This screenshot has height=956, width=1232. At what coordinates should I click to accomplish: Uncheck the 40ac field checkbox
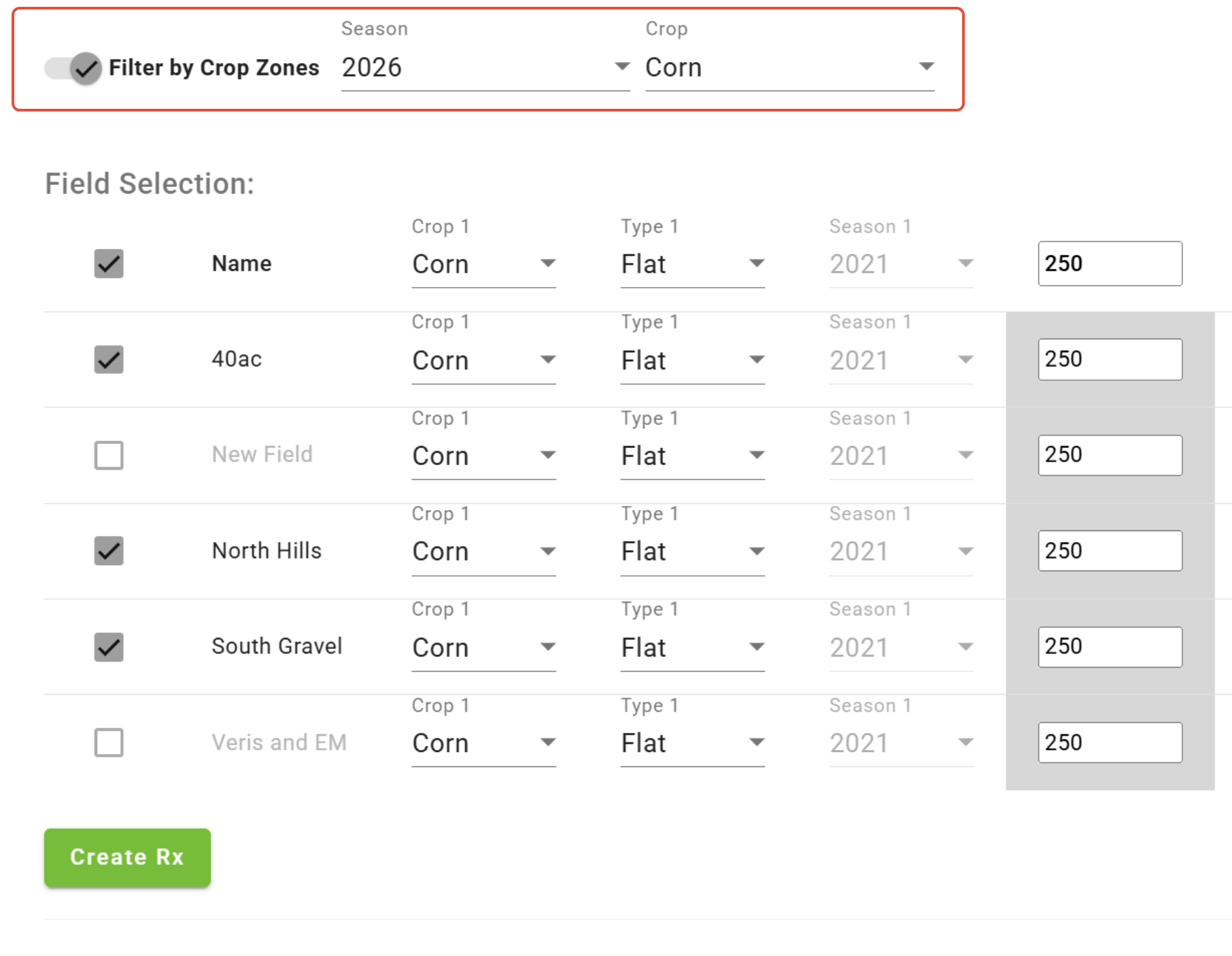(x=109, y=360)
